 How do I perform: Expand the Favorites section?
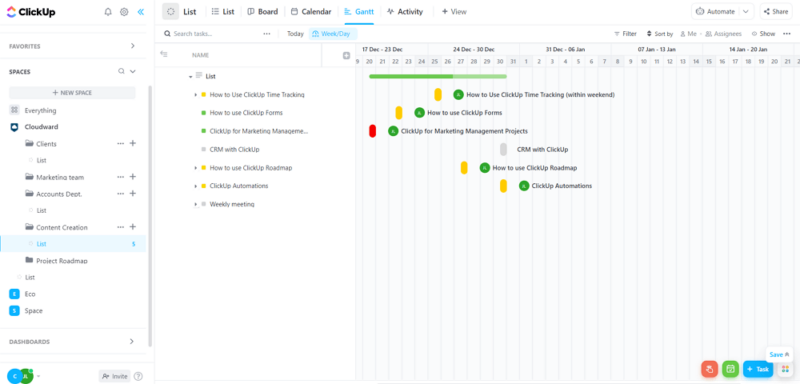coord(133,46)
